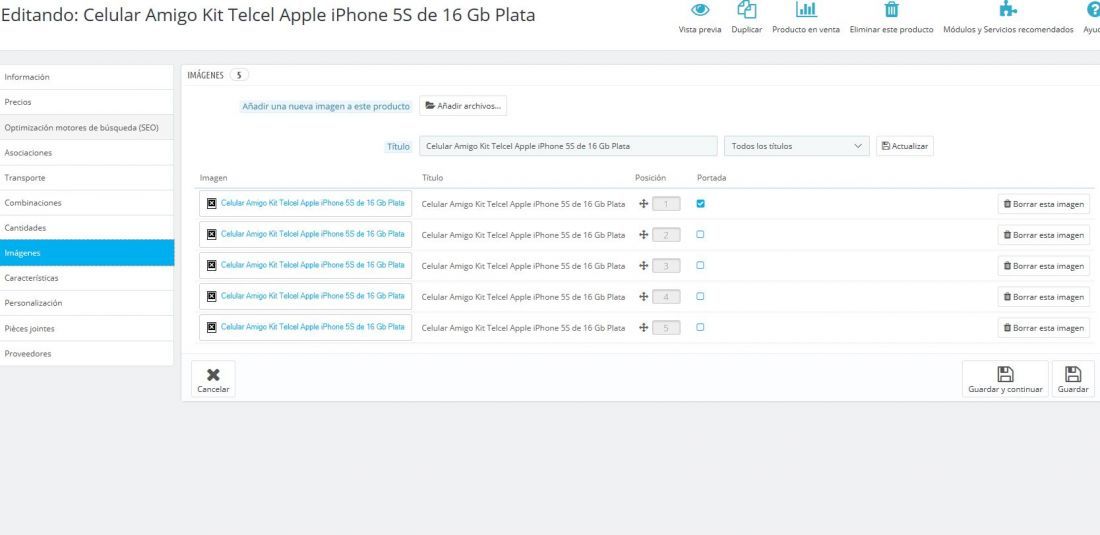This screenshot has height=535, width=1100.
Task: Click the position 1 number field
Action: [x=666, y=204]
